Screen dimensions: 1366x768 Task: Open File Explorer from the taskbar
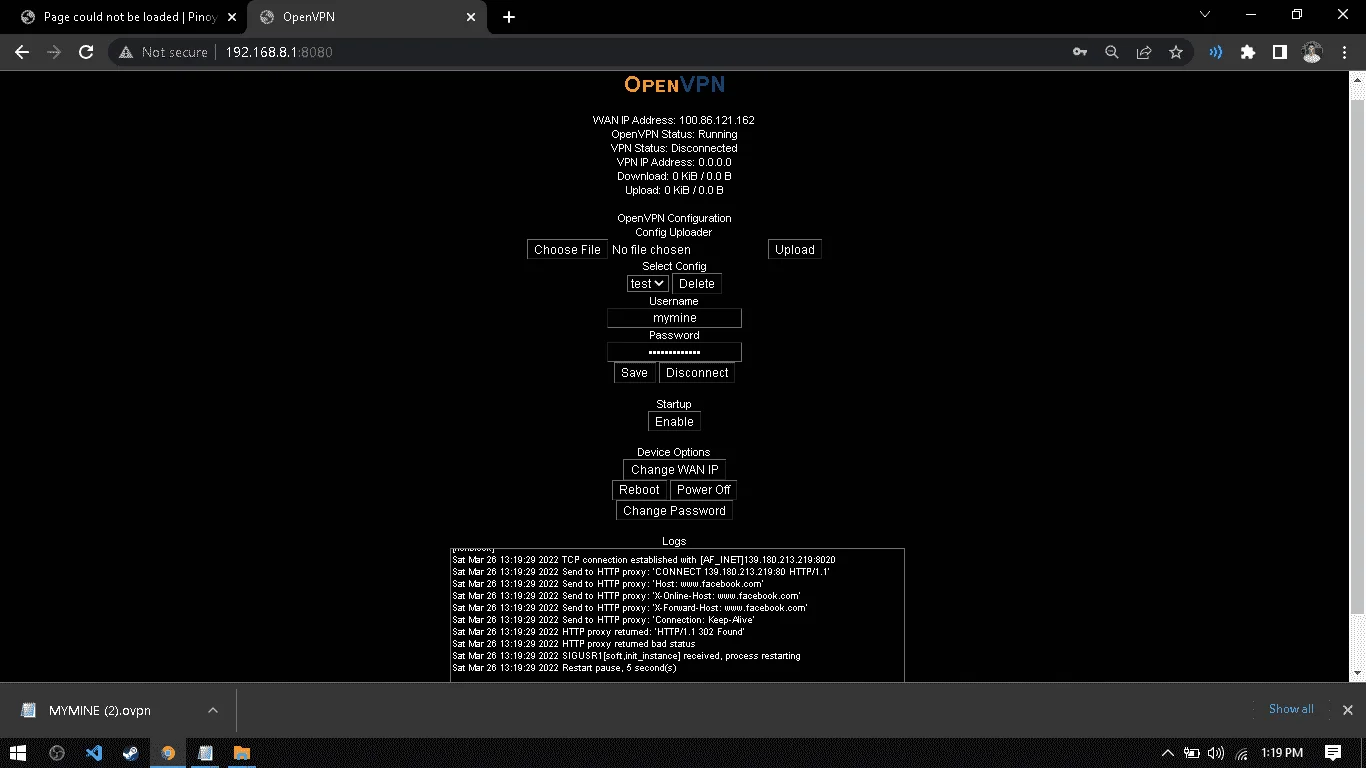click(241, 753)
